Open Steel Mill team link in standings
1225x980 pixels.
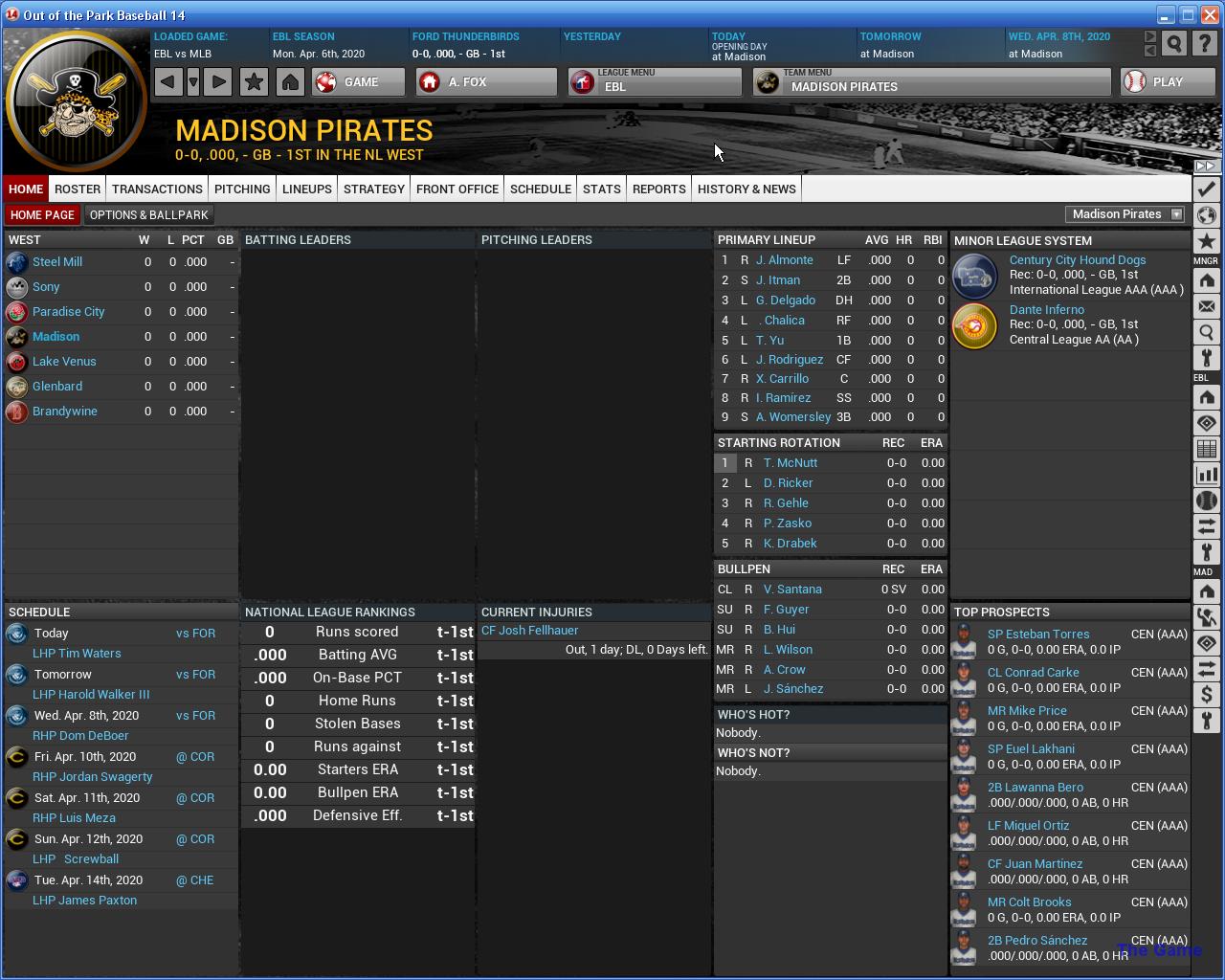(x=57, y=262)
